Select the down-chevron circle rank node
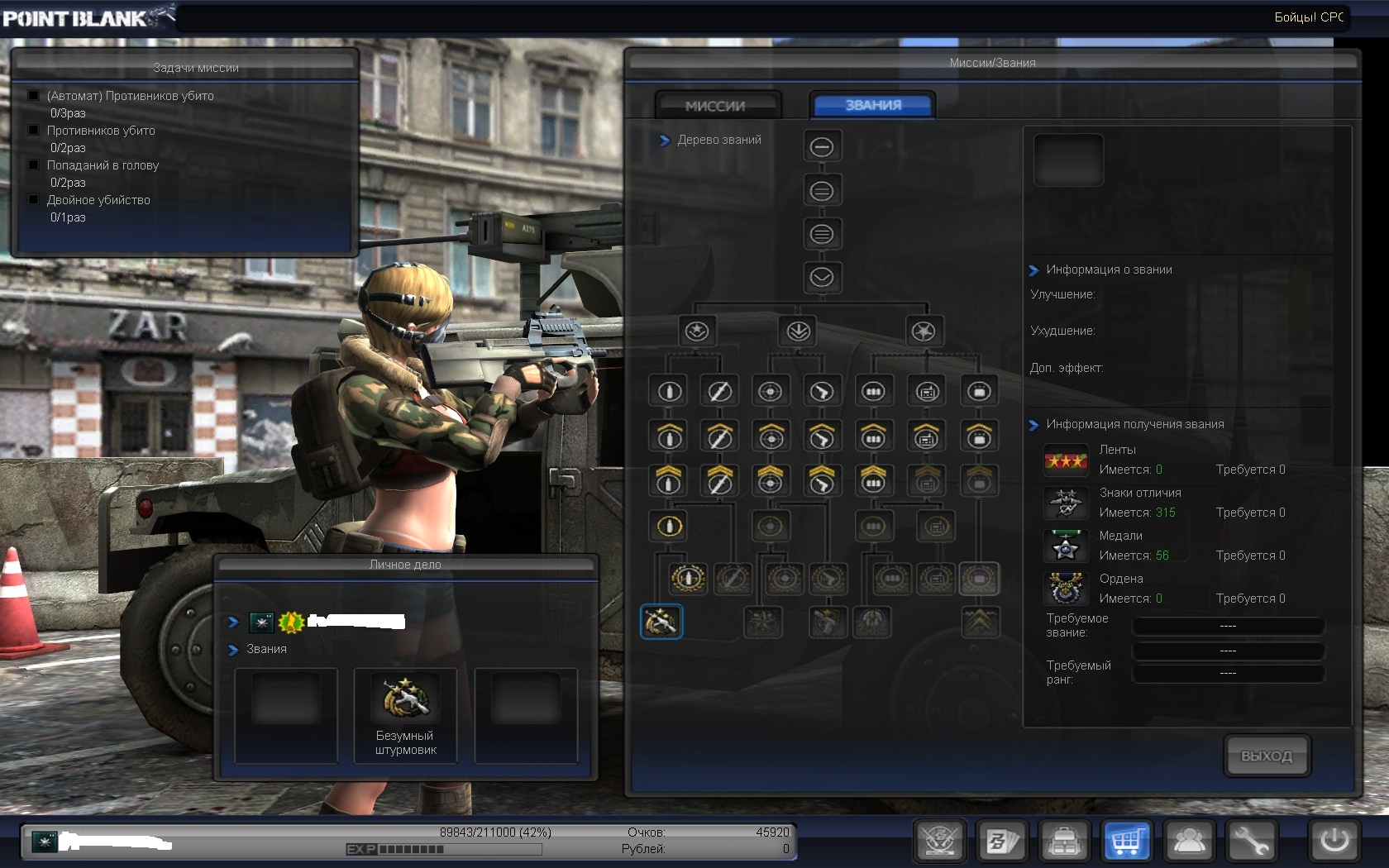The image size is (1389, 868). tap(821, 277)
